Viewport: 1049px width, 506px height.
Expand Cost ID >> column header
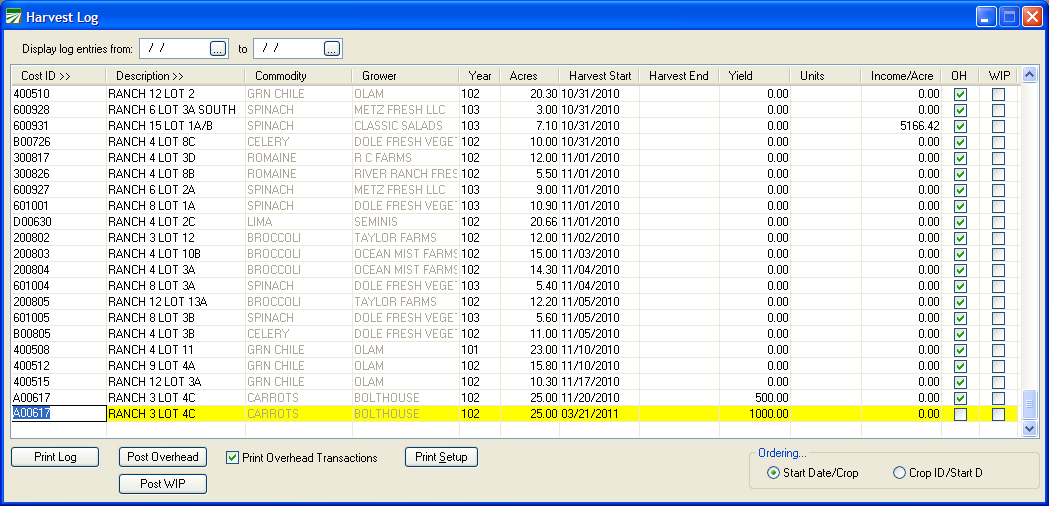(46, 76)
